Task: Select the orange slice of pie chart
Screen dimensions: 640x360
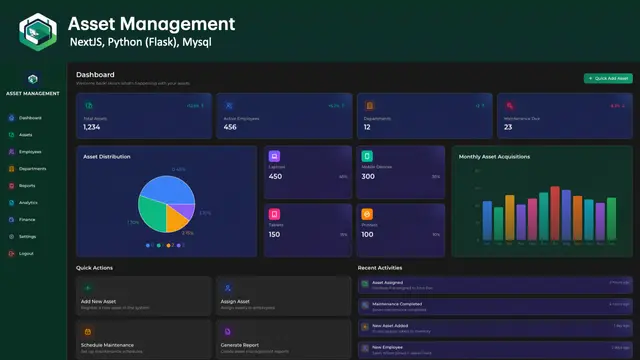Action: [174, 219]
